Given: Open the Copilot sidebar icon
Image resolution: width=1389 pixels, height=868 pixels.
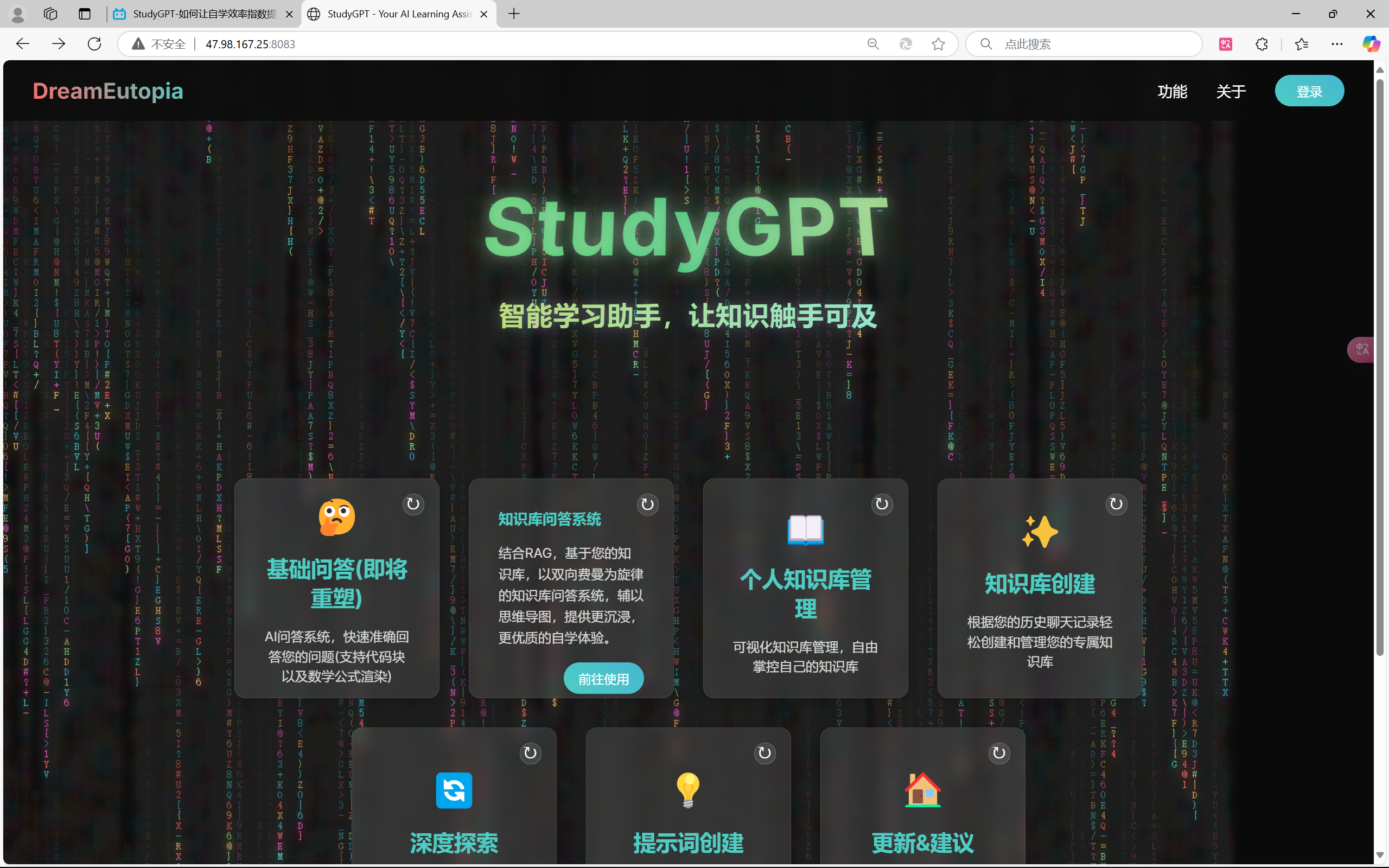Looking at the screenshot, I should (x=1371, y=44).
